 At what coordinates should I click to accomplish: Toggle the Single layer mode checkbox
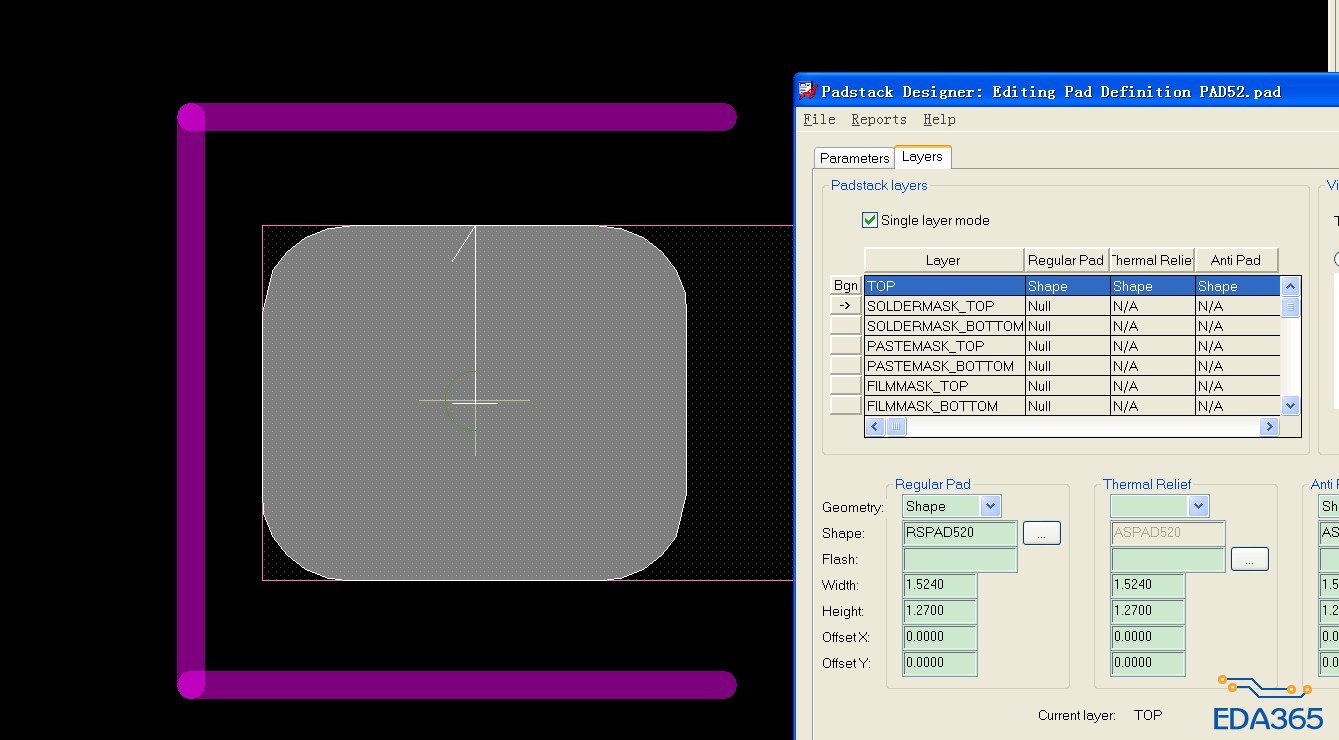[870, 220]
